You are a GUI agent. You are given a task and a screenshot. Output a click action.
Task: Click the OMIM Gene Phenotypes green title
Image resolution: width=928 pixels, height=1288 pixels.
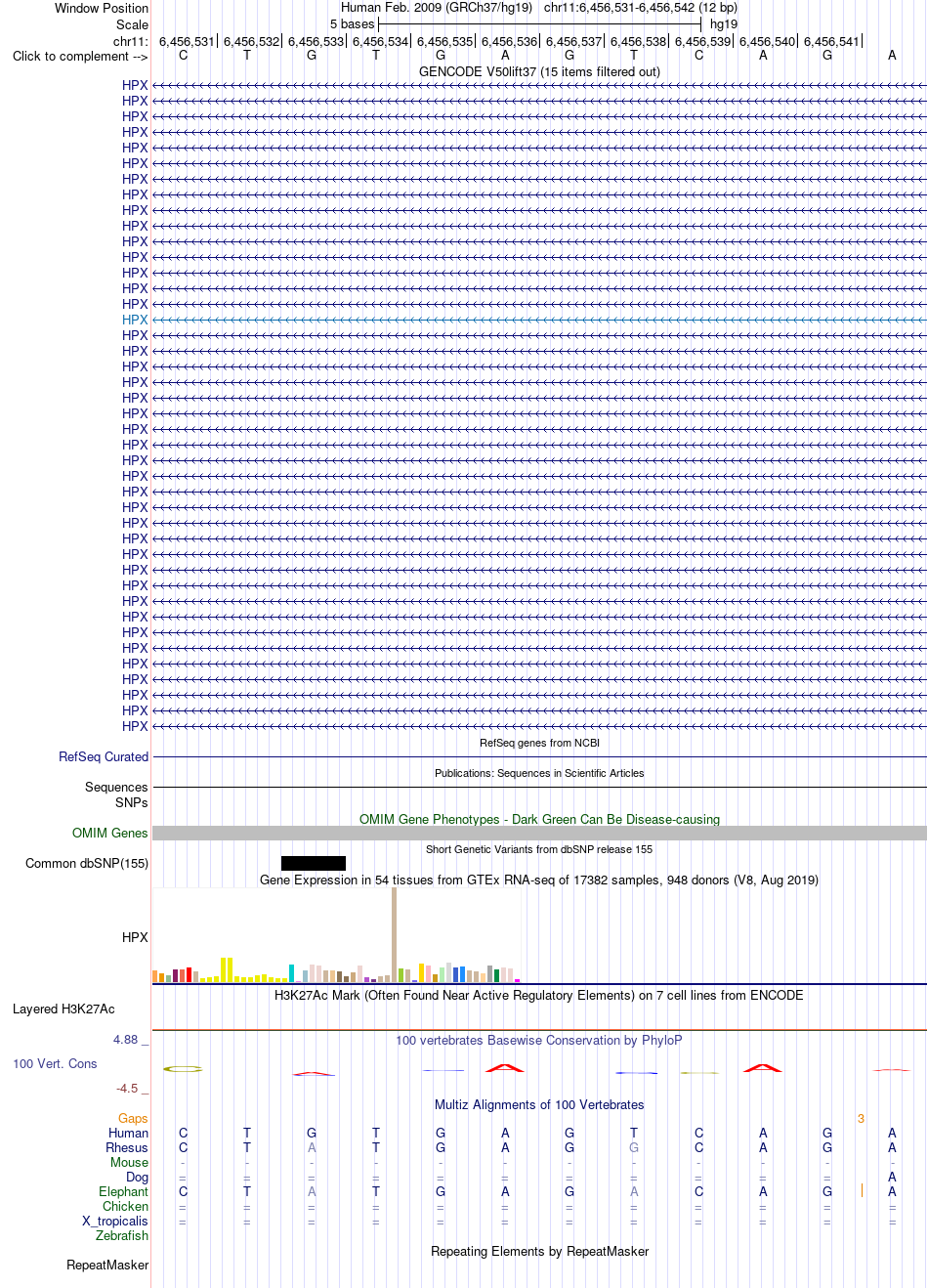pyautogui.click(x=539, y=819)
